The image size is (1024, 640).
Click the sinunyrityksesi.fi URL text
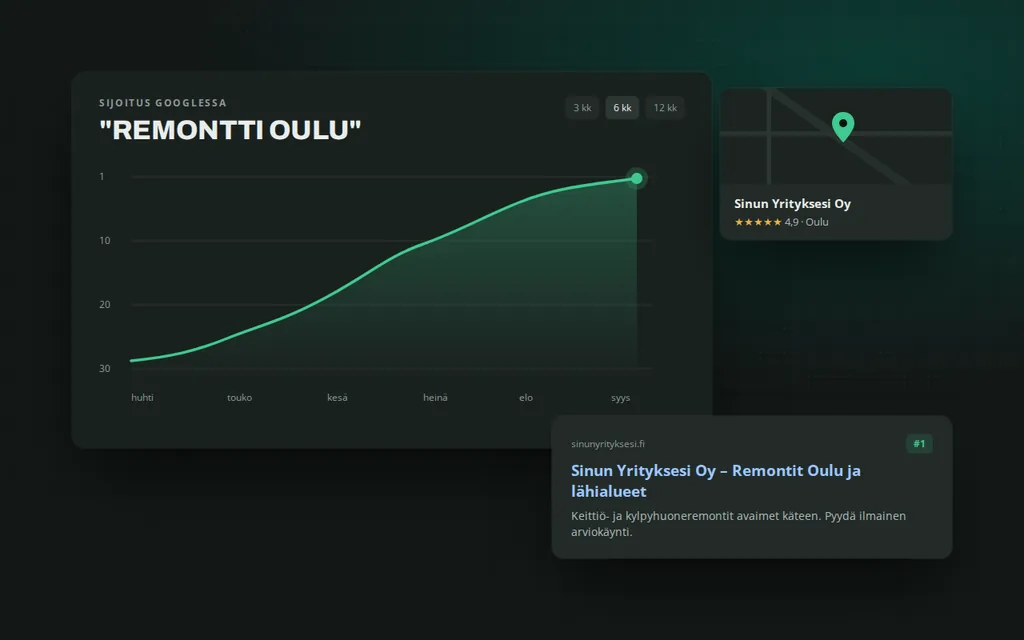[x=607, y=444]
